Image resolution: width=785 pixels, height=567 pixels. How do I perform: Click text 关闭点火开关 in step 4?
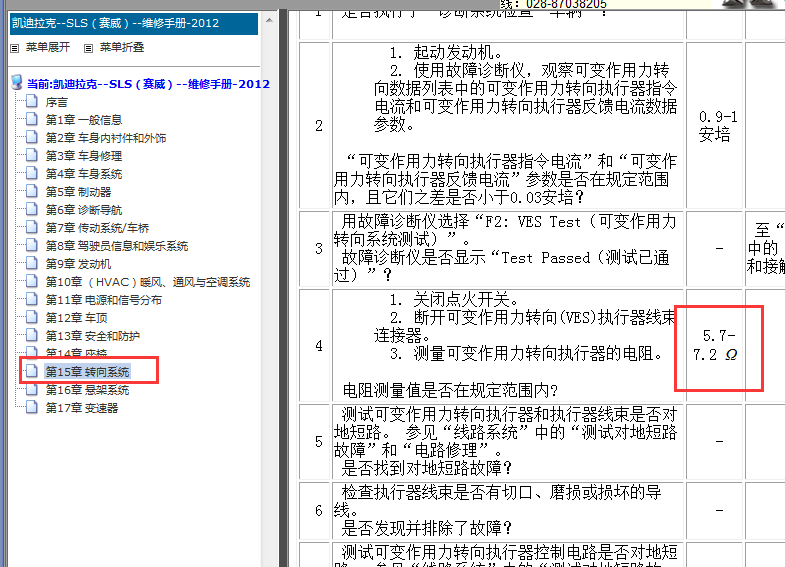[x=466, y=299]
